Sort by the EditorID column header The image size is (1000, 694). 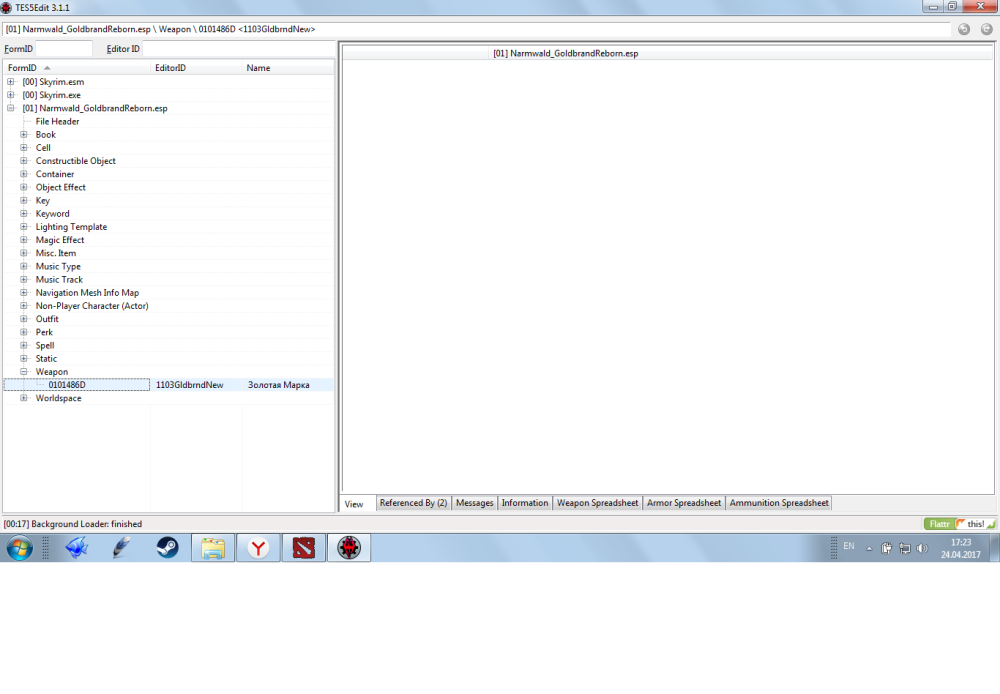196,68
